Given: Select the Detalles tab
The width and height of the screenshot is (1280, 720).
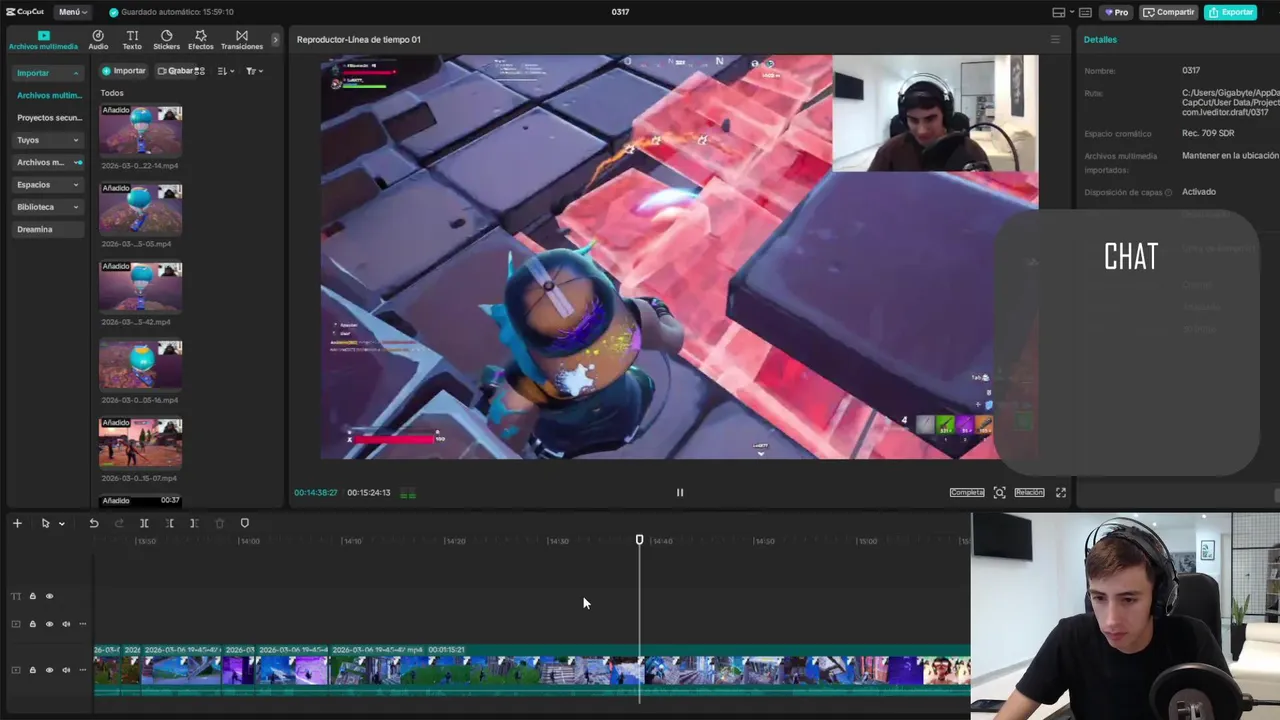Looking at the screenshot, I should [1100, 40].
